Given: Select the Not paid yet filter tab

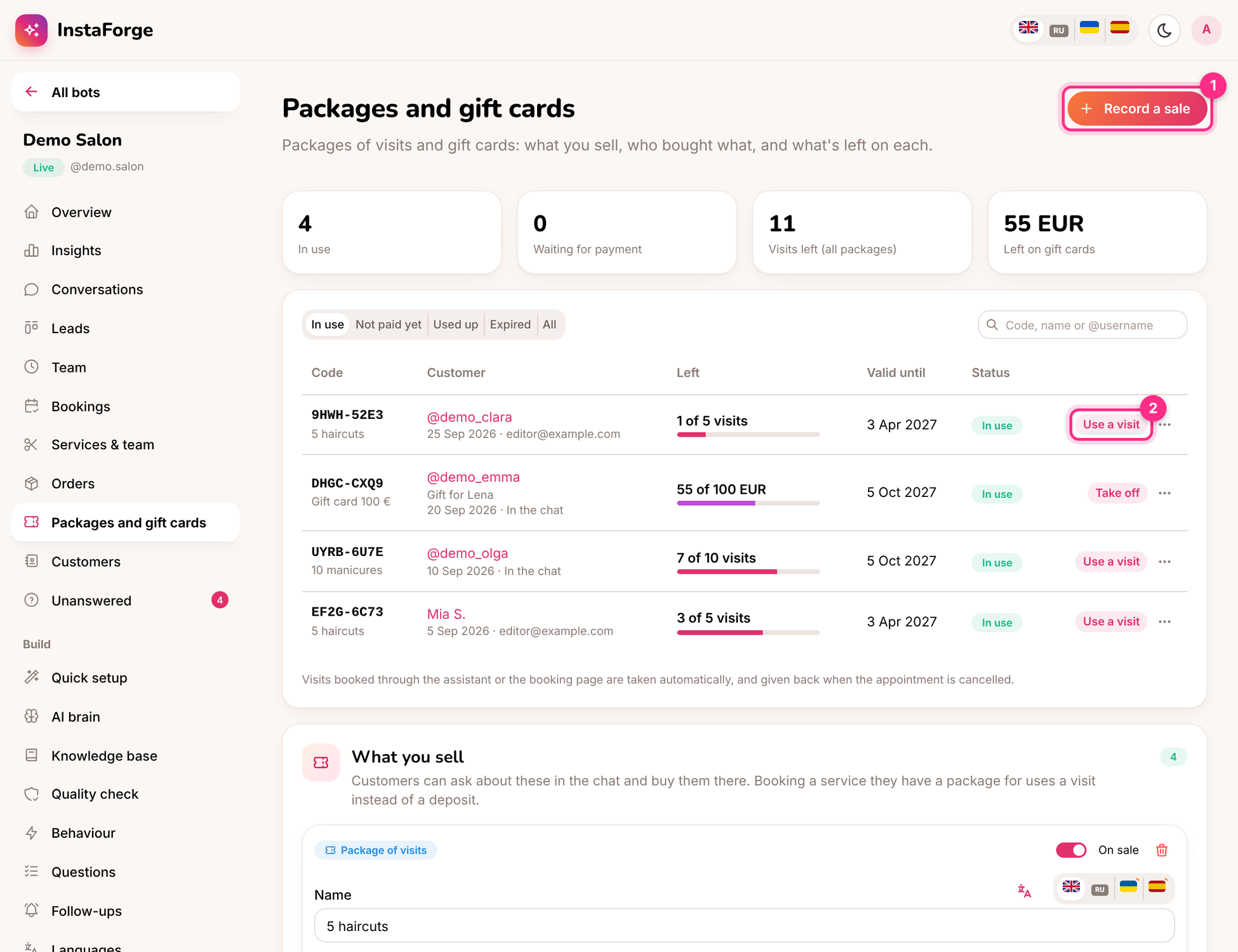Looking at the screenshot, I should click(388, 324).
